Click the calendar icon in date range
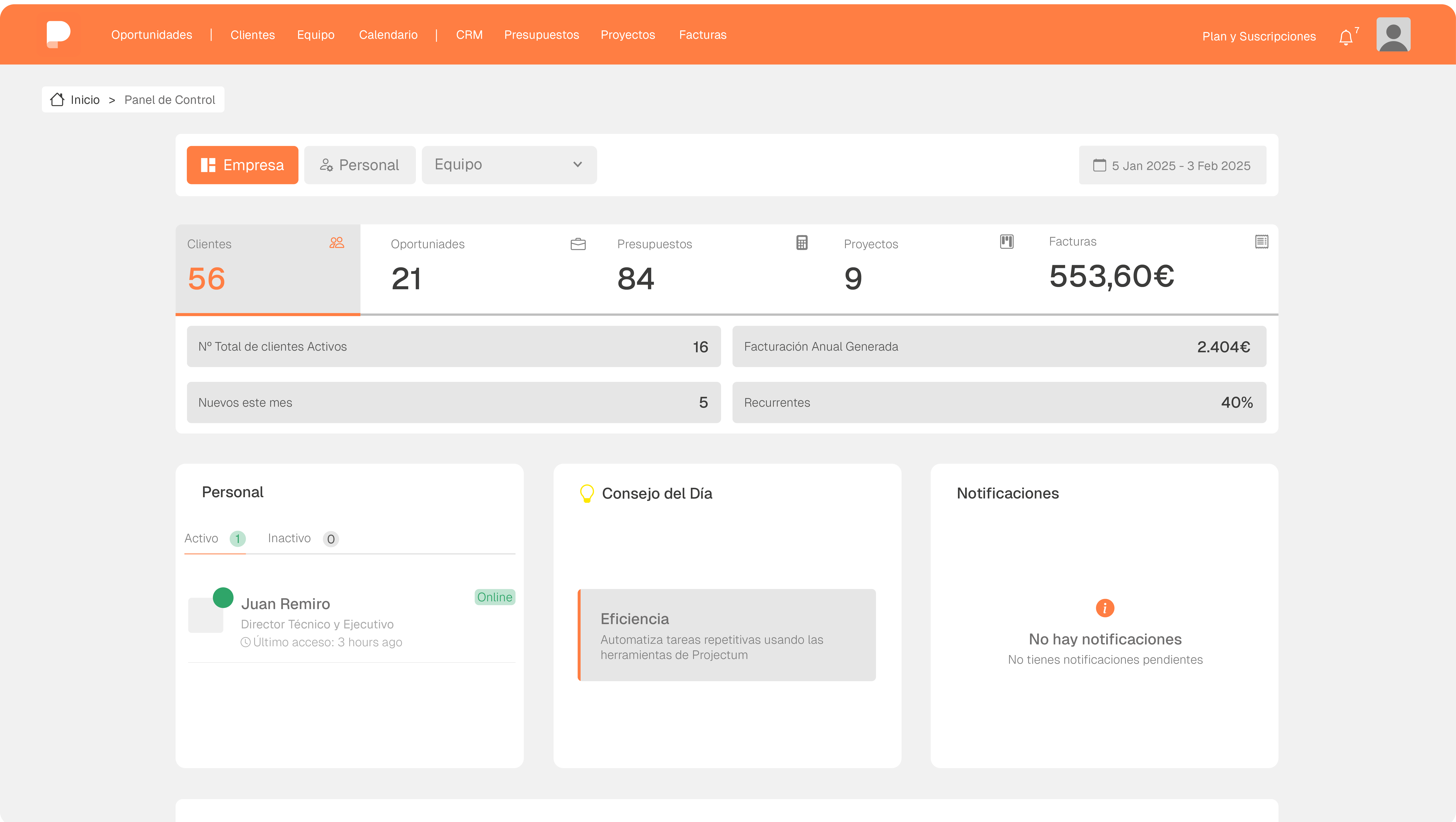 point(1099,165)
